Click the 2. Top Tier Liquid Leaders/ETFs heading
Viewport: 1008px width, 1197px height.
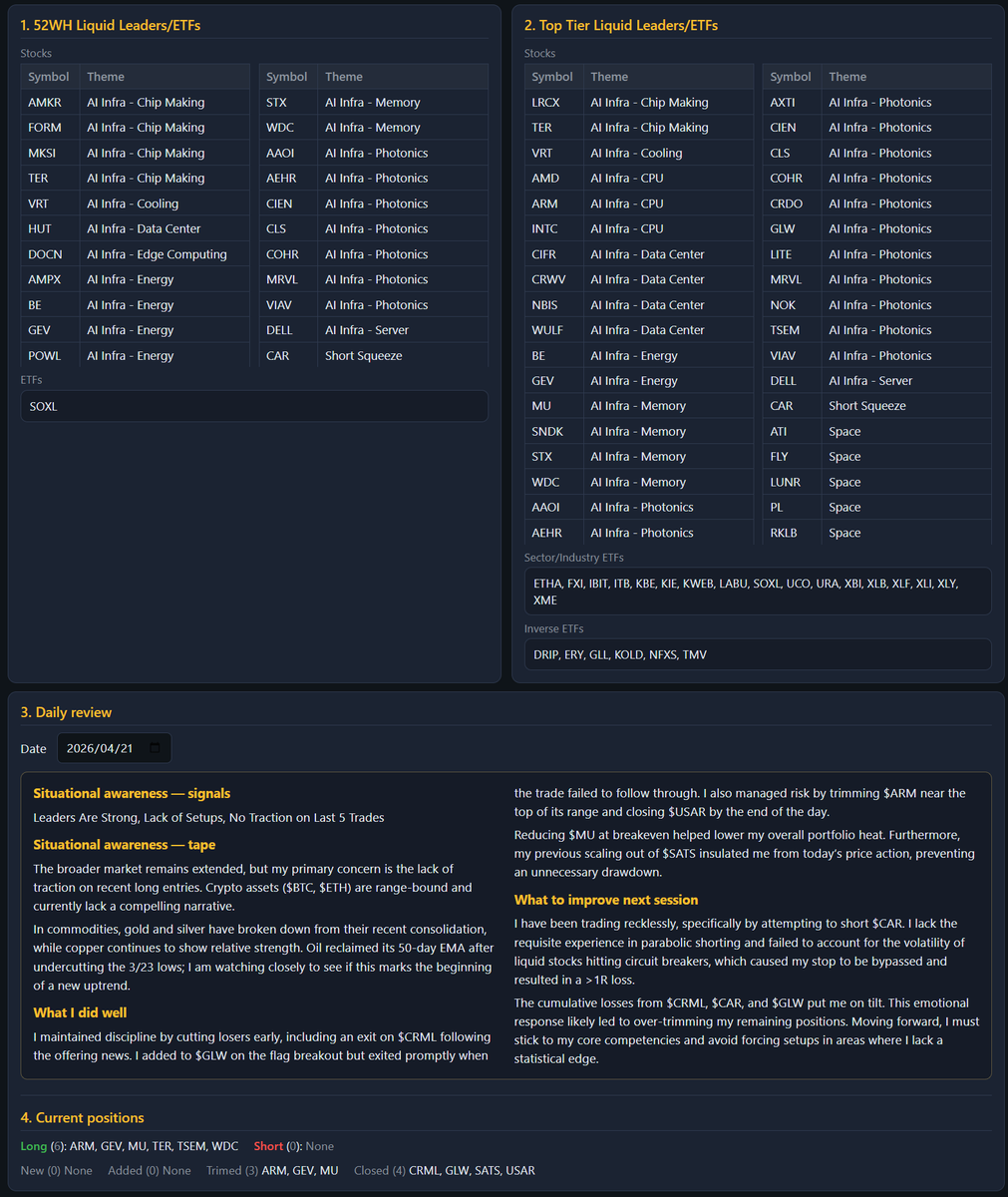pos(621,25)
